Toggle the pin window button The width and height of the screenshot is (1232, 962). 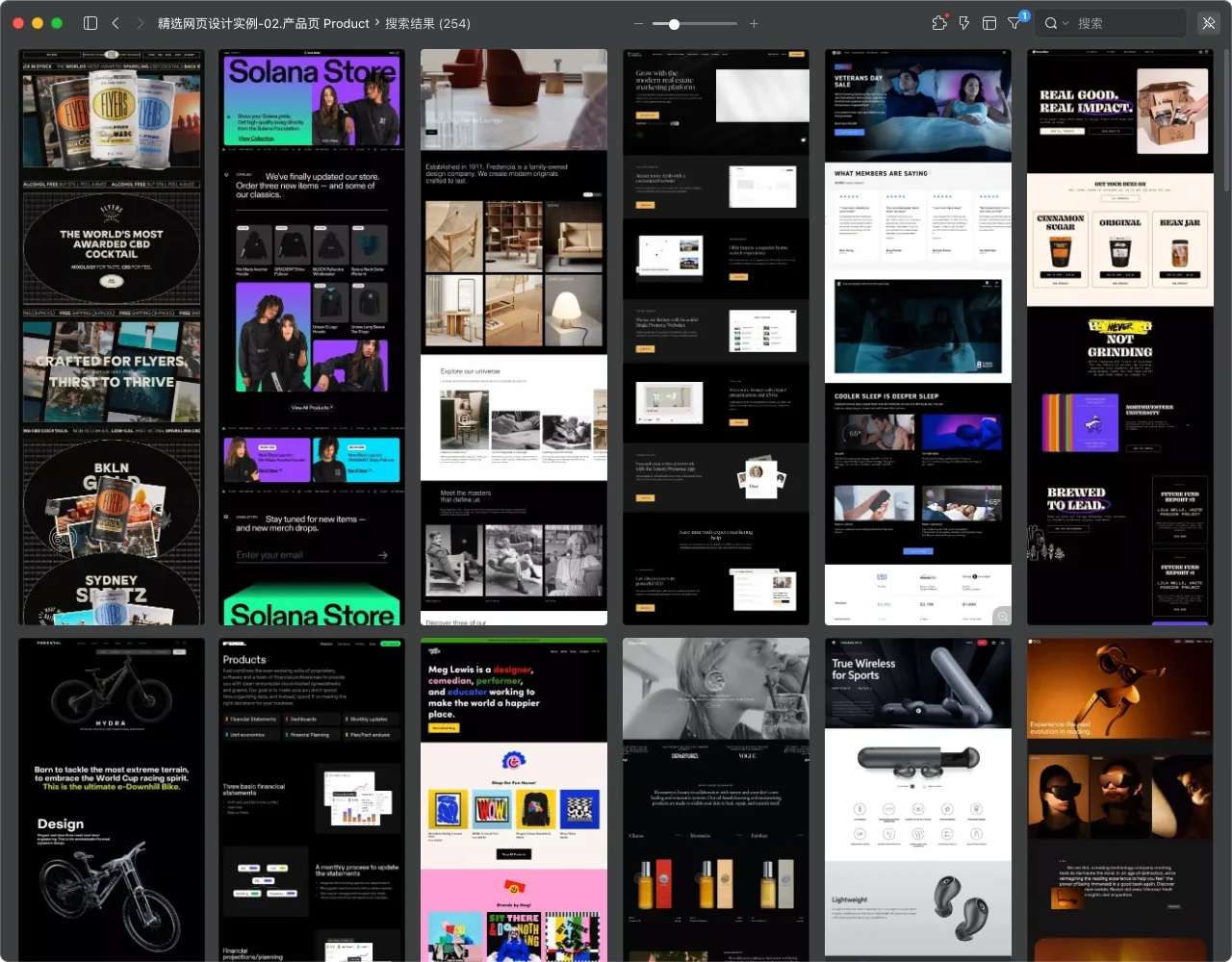[x=1209, y=23]
